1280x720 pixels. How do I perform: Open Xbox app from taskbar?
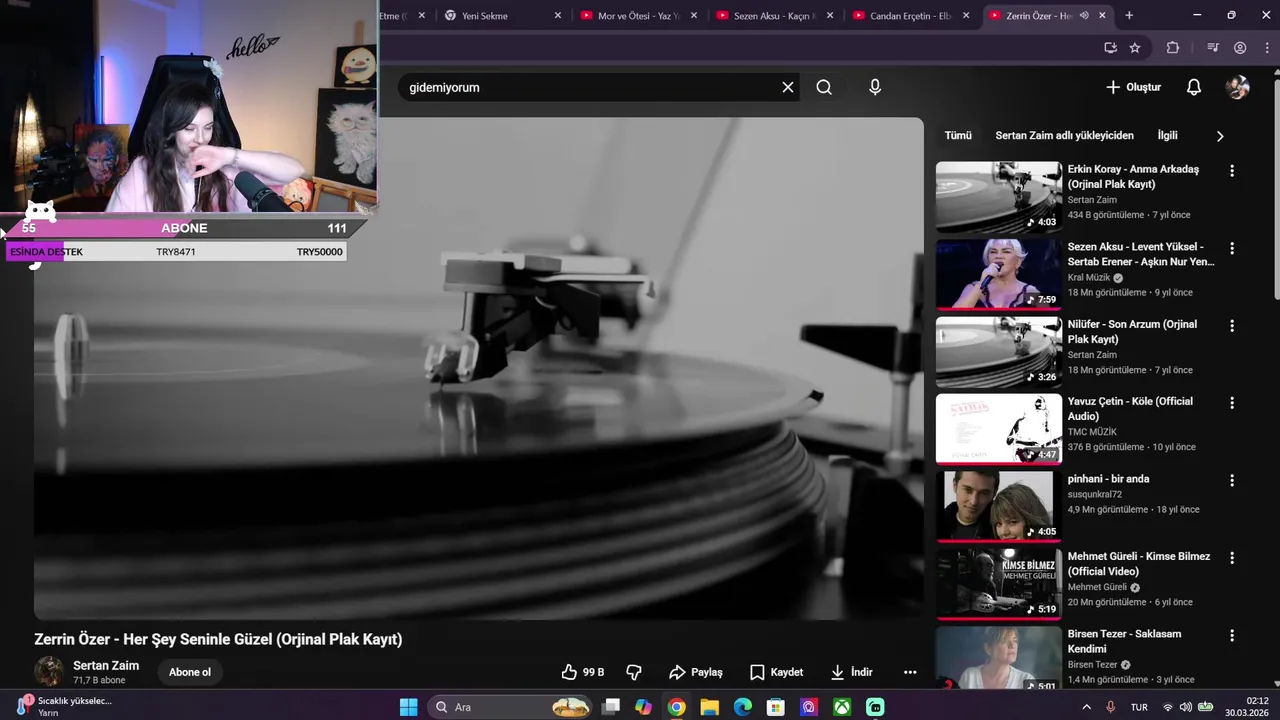[x=842, y=707]
